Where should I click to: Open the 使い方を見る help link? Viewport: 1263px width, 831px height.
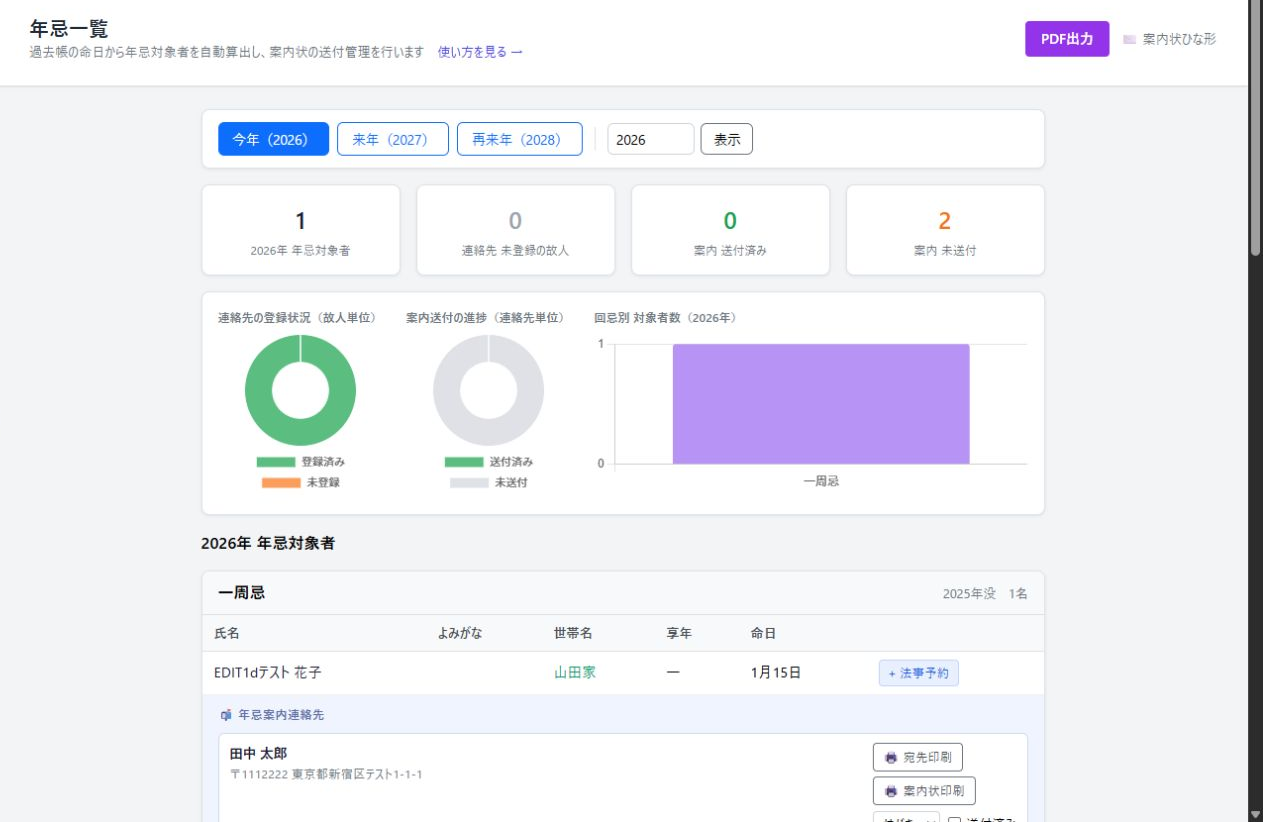480,52
